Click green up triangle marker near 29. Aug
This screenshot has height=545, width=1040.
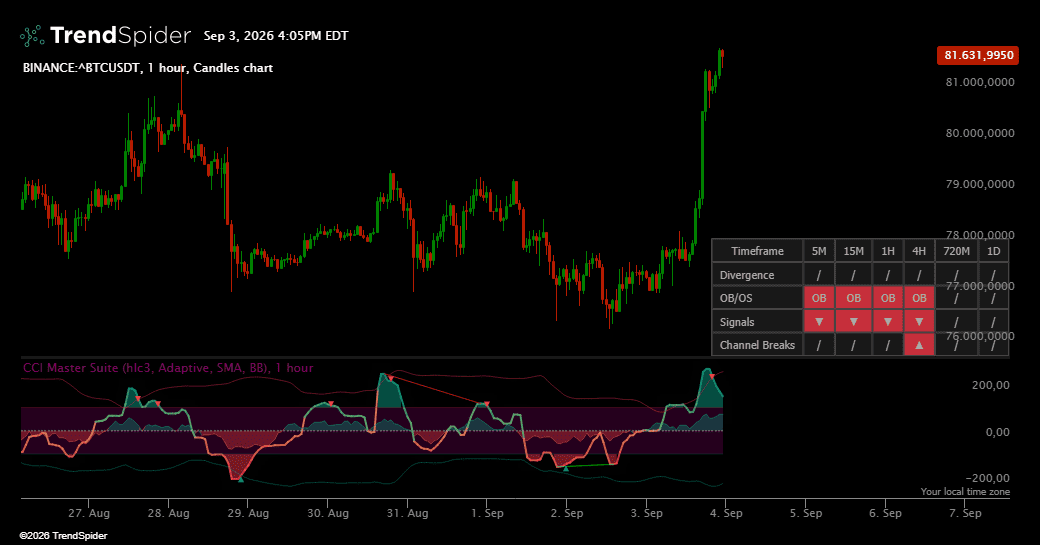point(241,479)
